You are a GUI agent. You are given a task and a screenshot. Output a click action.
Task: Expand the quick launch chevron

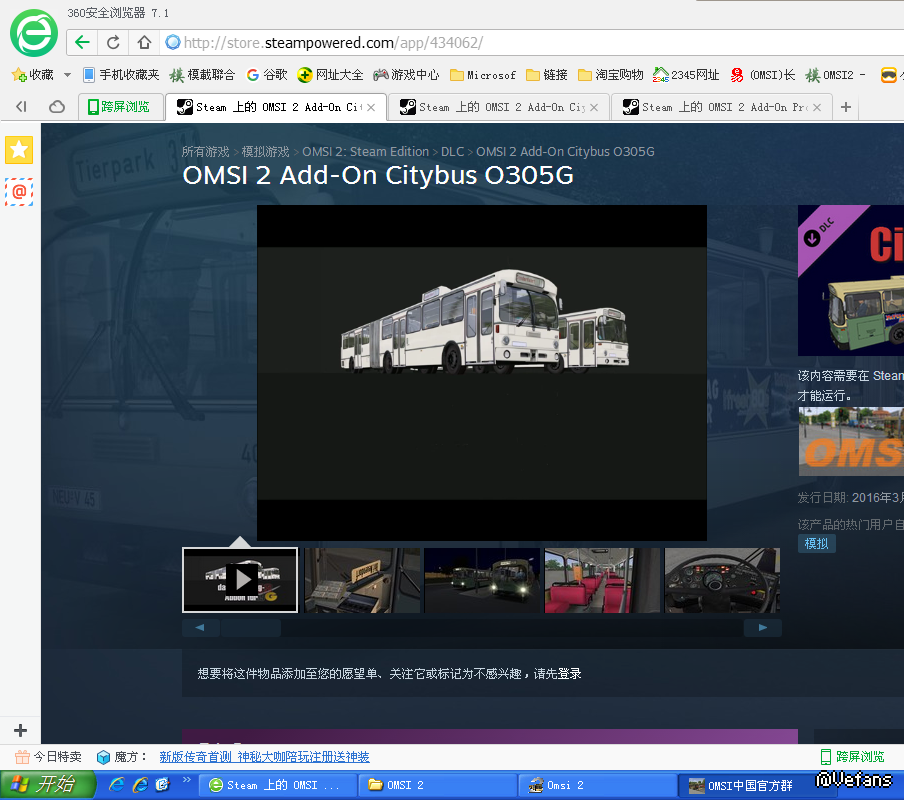click(x=187, y=780)
